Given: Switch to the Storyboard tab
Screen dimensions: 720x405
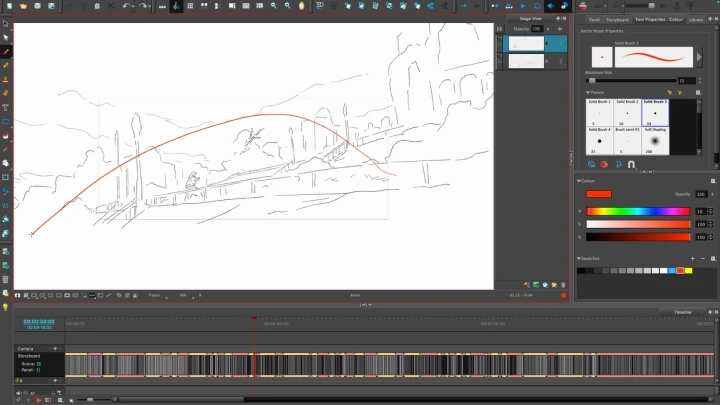Looking at the screenshot, I should [616, 19].
